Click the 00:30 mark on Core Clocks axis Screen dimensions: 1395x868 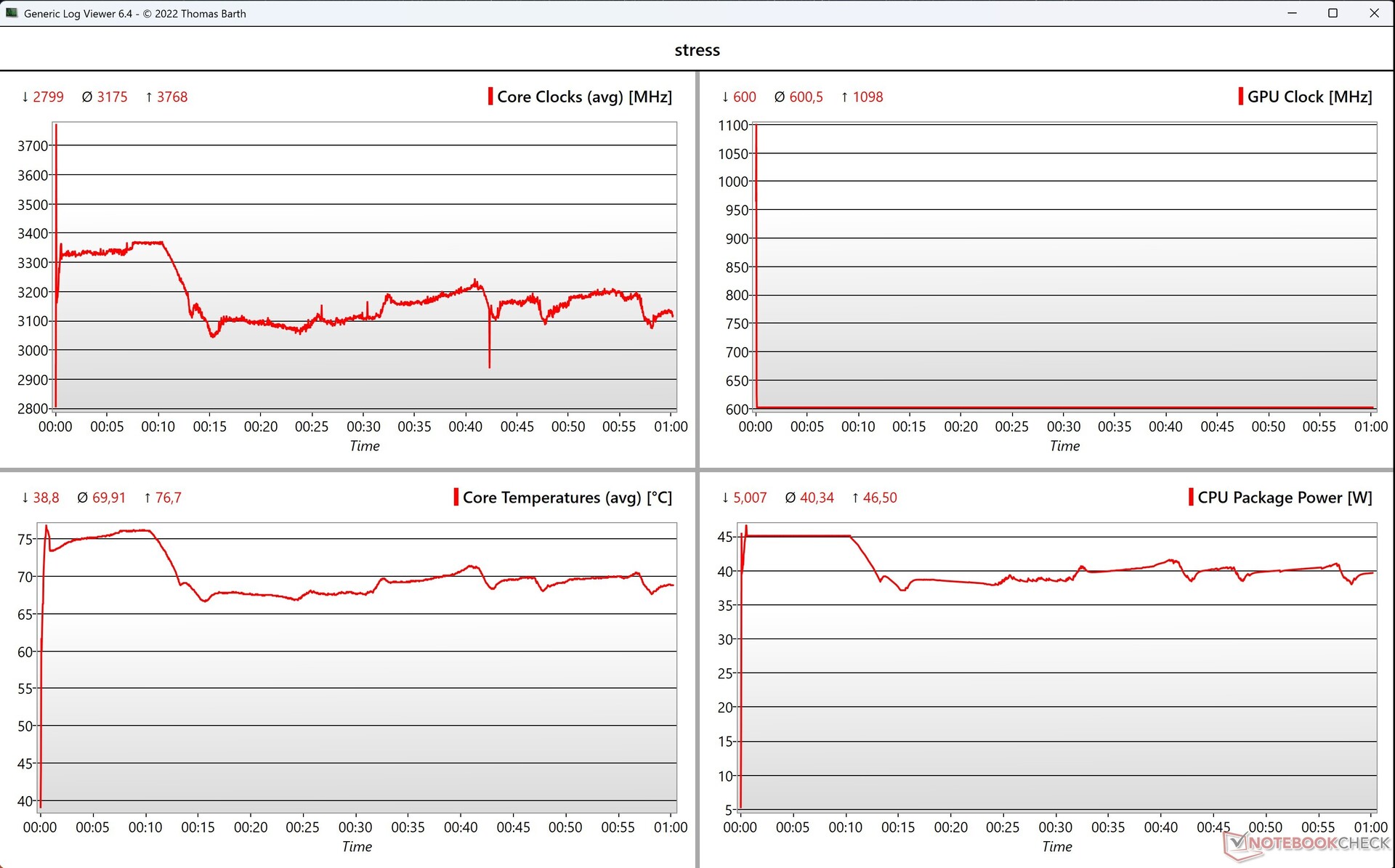click(363, 426)
